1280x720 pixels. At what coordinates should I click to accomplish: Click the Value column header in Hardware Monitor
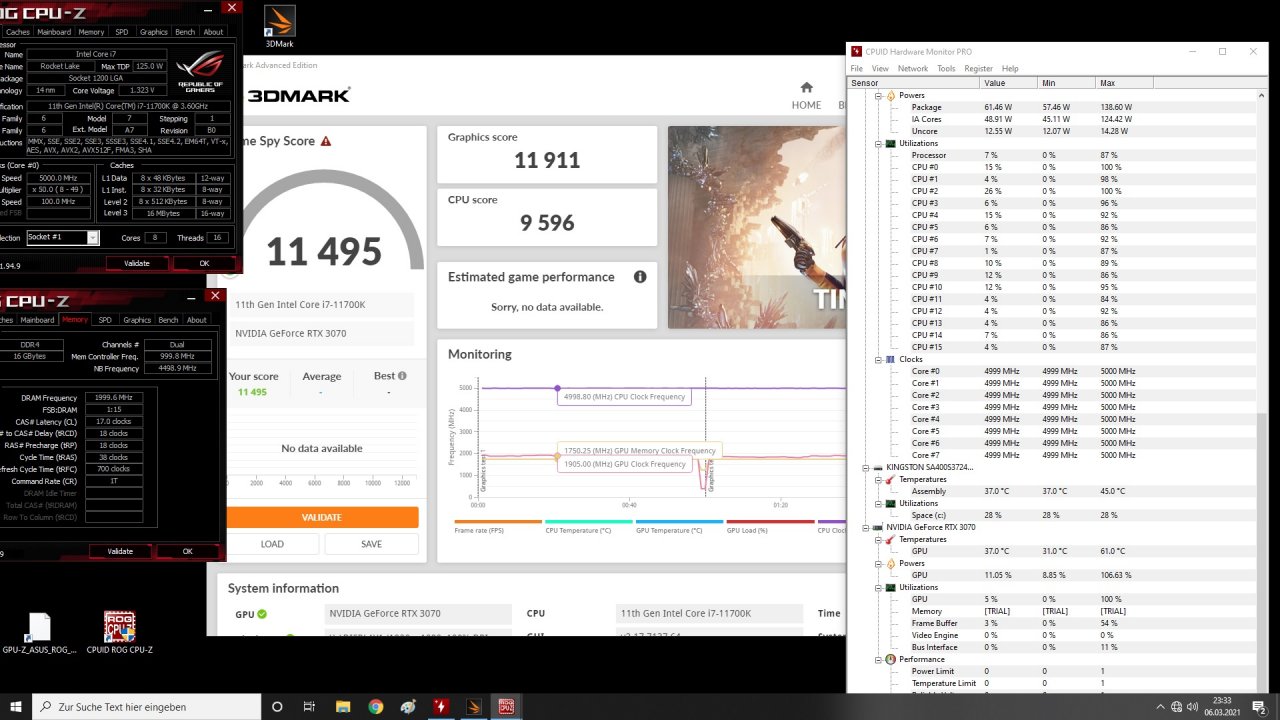click(x=1006, y=83)
